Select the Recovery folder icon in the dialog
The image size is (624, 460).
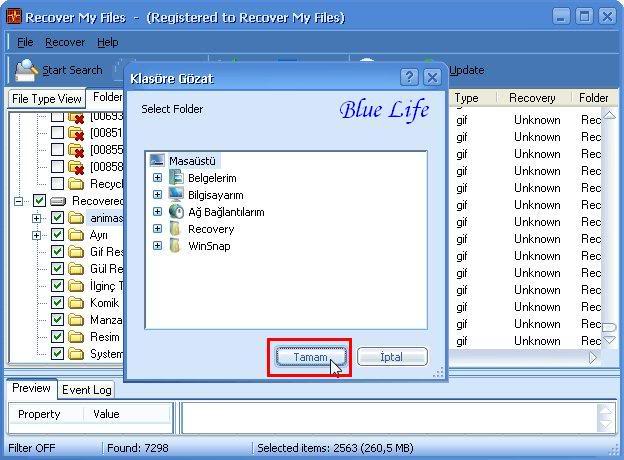175,229
